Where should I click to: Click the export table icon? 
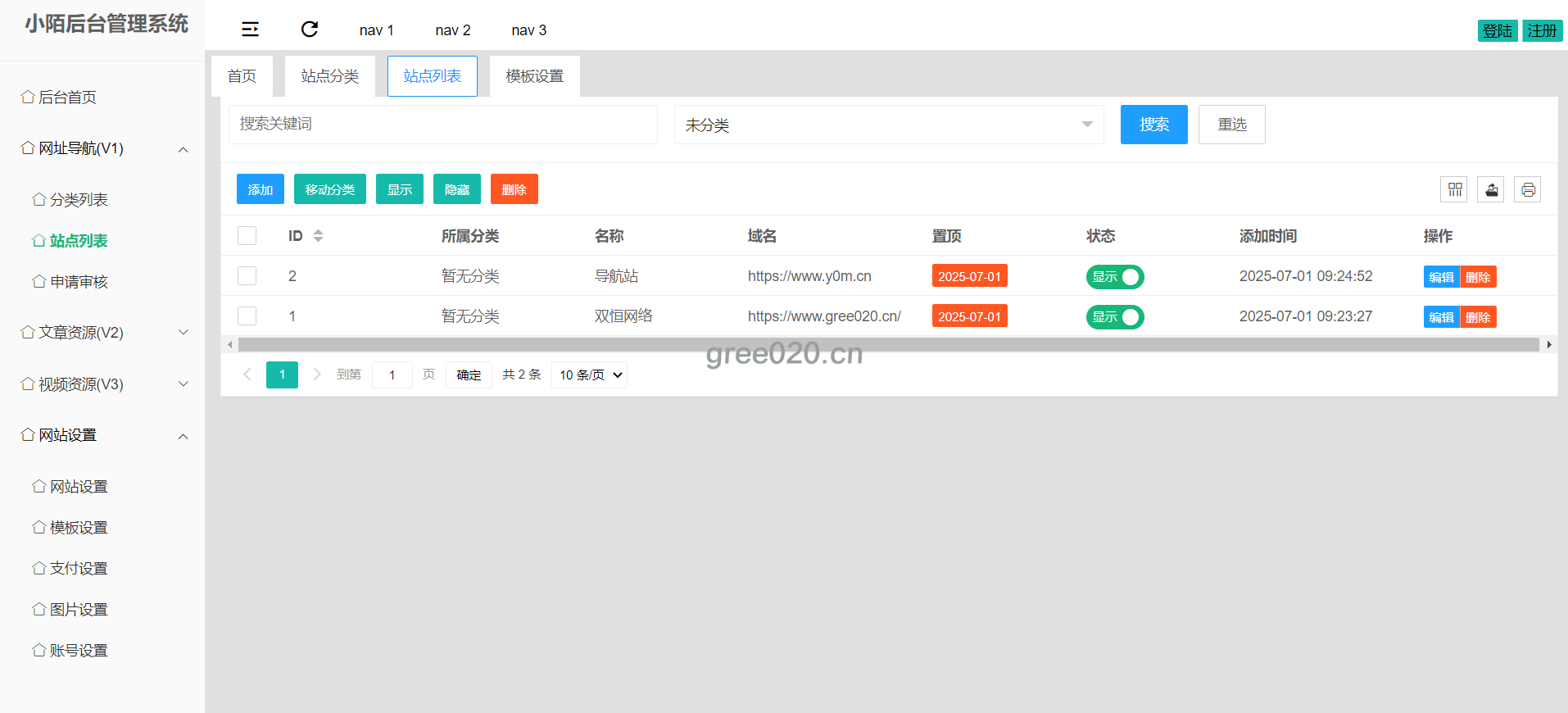point(1491,189)
